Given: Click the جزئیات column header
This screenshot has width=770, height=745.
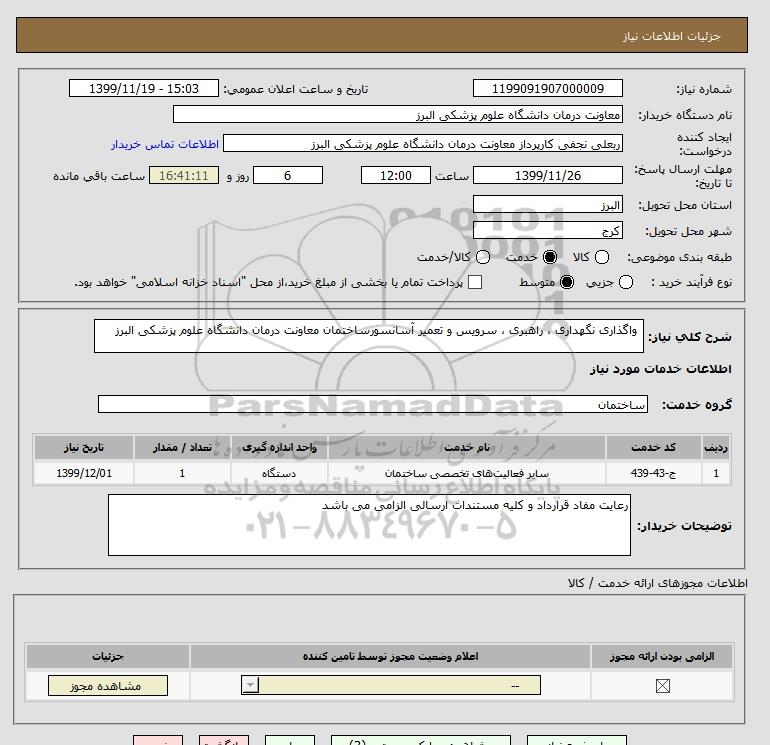Looking at the screenshot, I should [108, 656].
